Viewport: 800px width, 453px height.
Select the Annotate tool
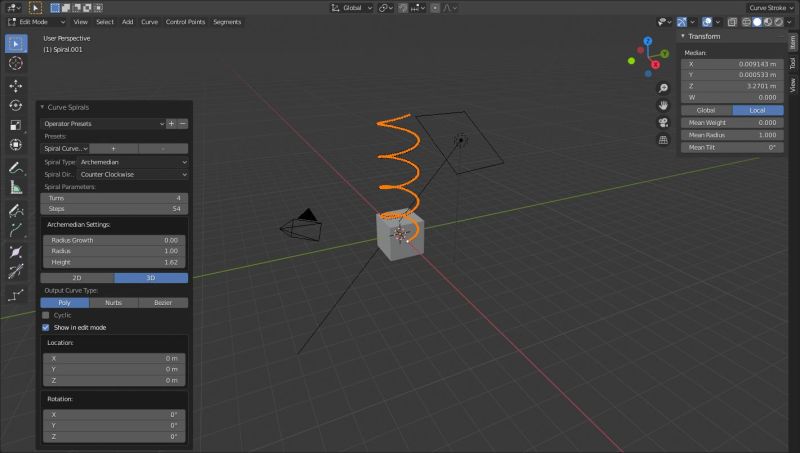tap(16, 168)
